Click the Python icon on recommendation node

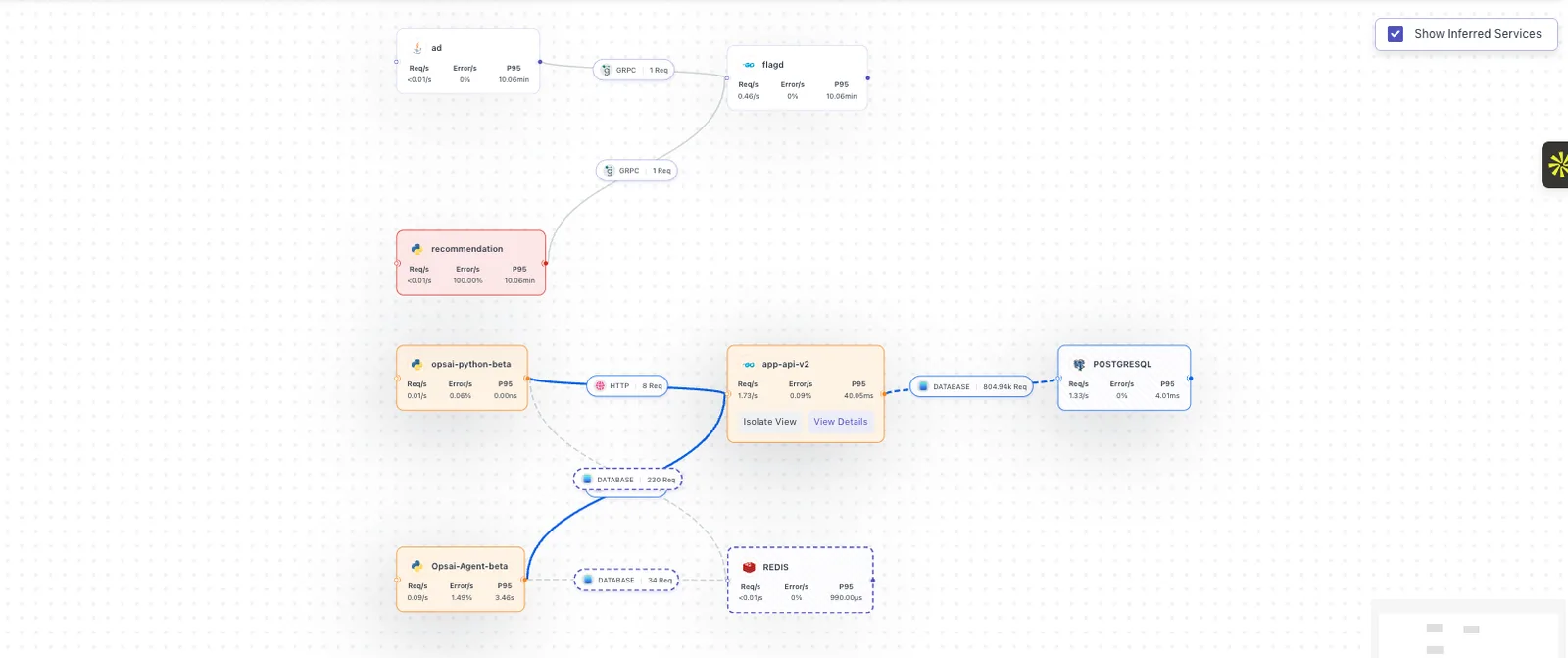[416, 249]
